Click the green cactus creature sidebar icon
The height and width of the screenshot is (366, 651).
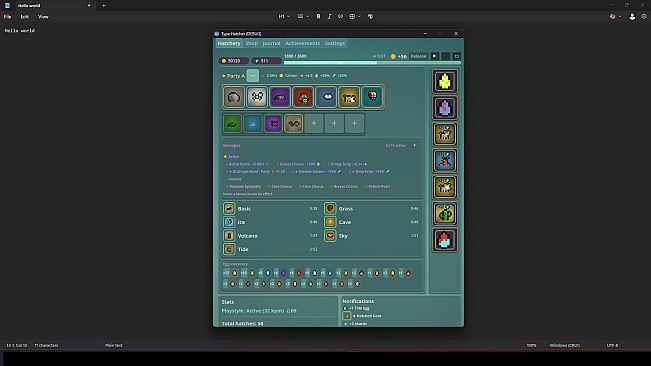click(445, 214)
